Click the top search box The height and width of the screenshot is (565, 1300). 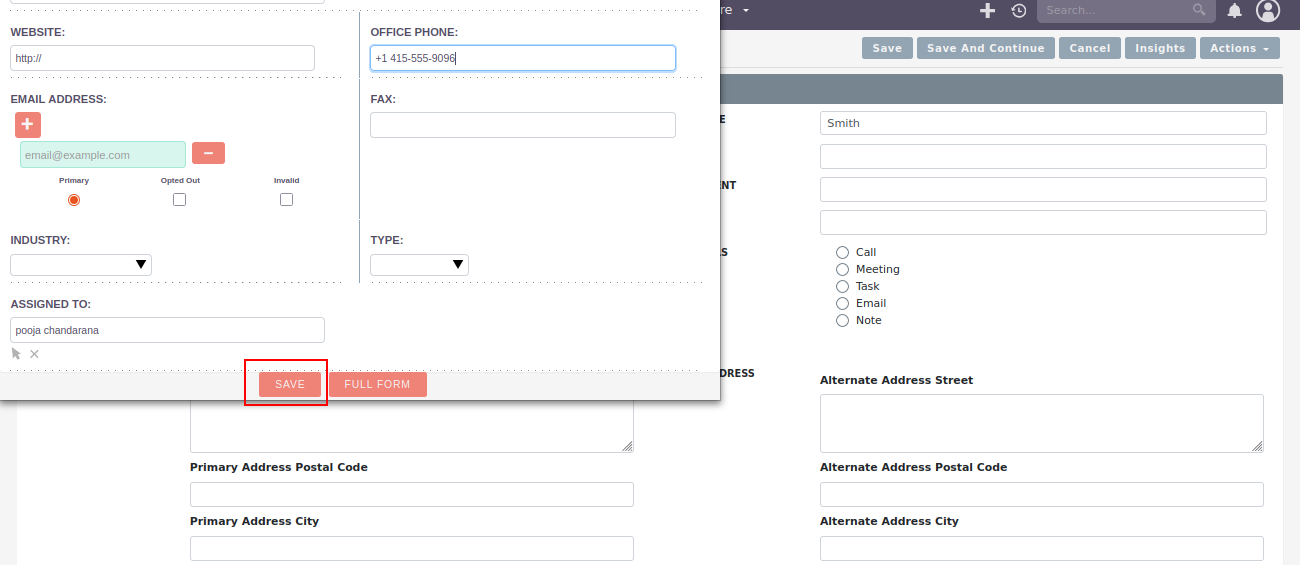pos(1126,11)
